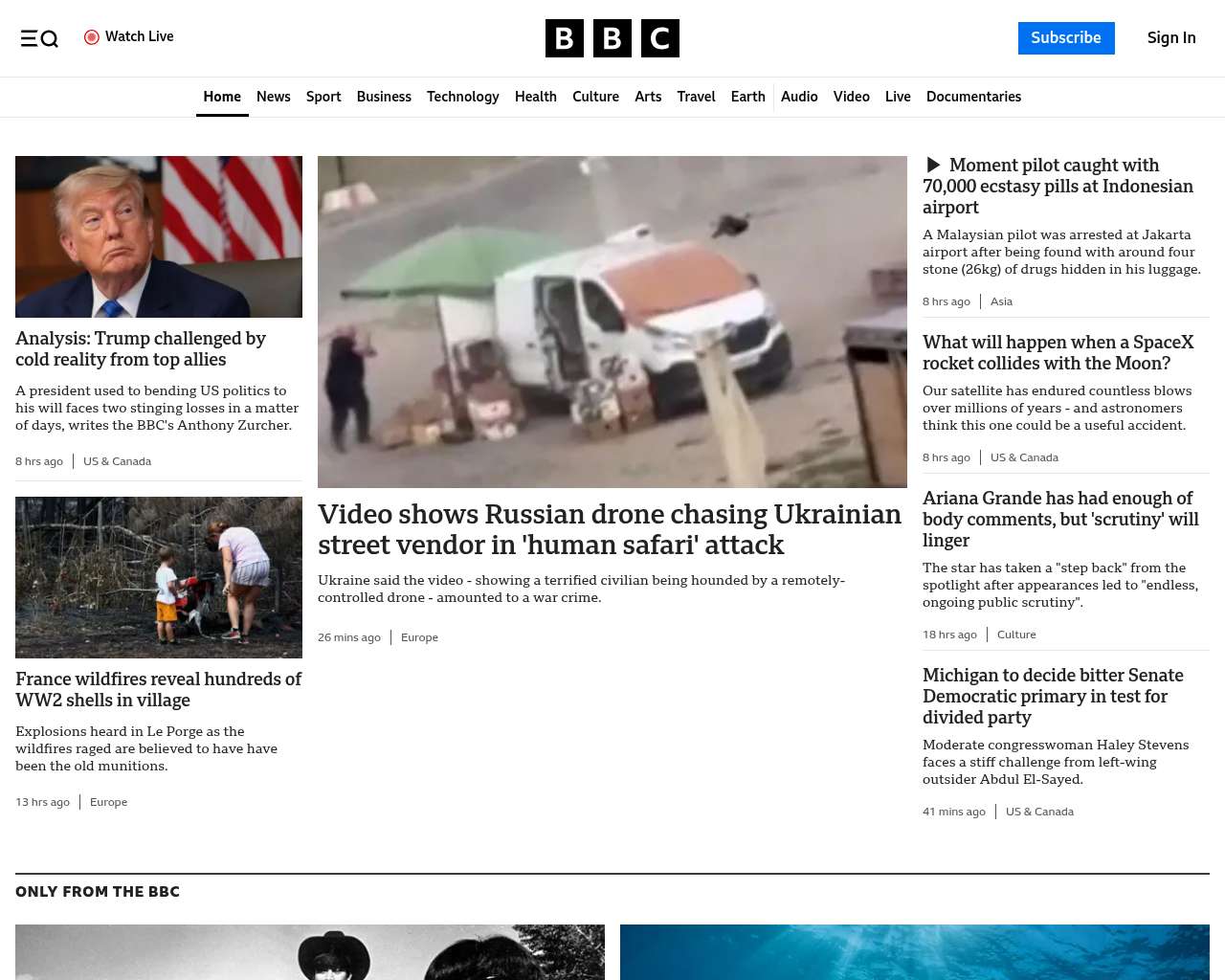
Task: Click the '41 mins ago' timestamp
Action: 954,812
